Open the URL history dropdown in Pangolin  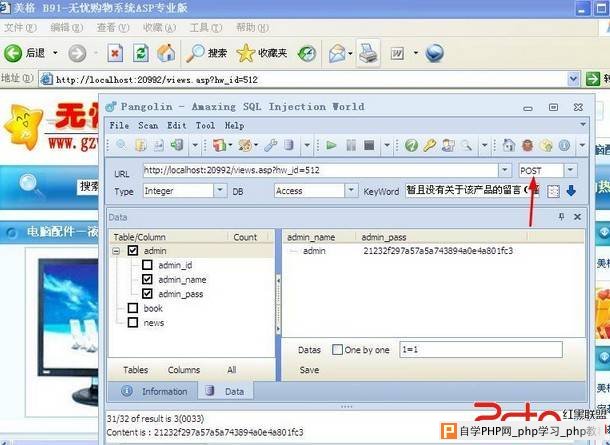[505, 170]
